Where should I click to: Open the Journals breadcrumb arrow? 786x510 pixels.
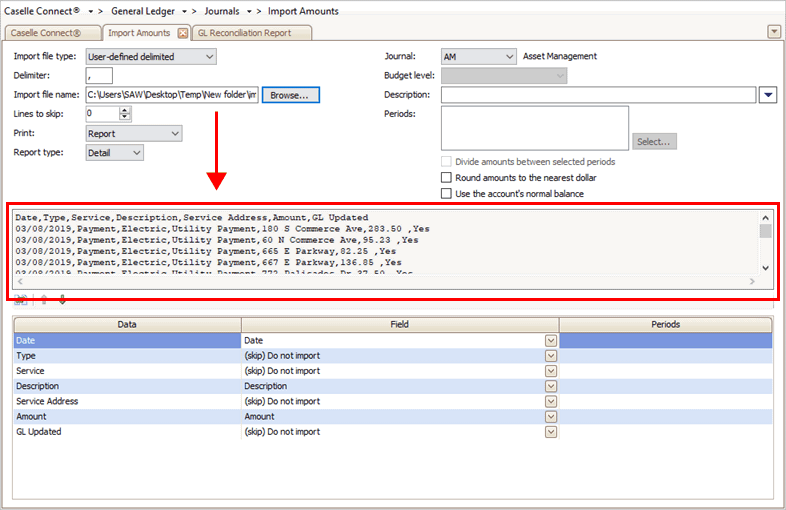coord(249,11)
